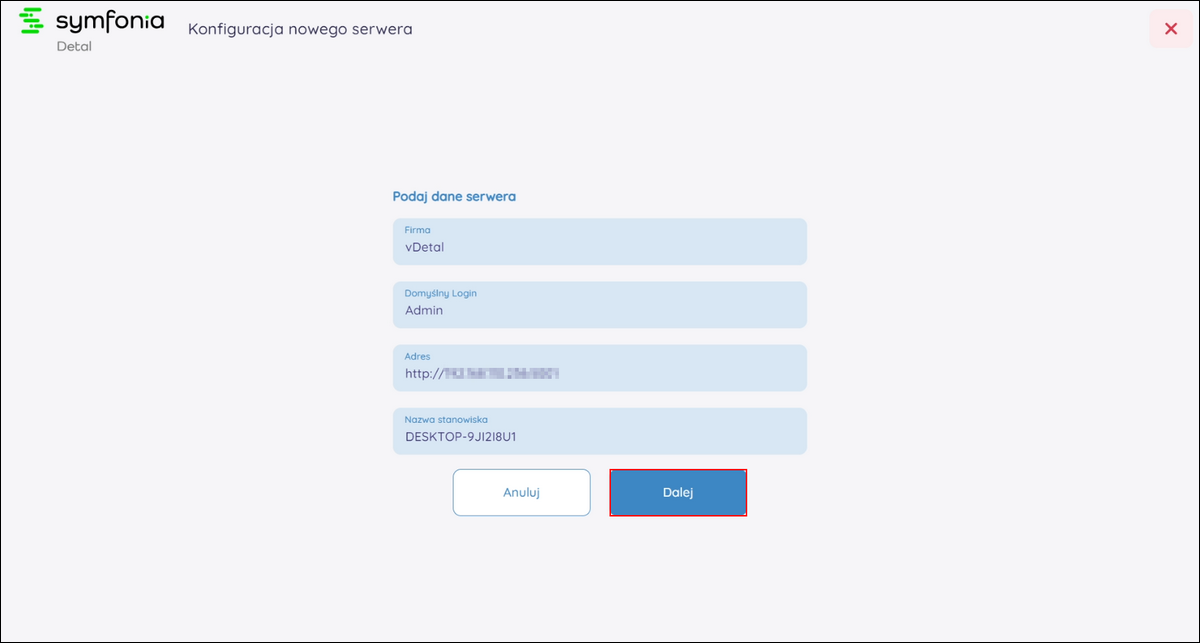Close the server configuration window with the red X

click(1171, 29)
